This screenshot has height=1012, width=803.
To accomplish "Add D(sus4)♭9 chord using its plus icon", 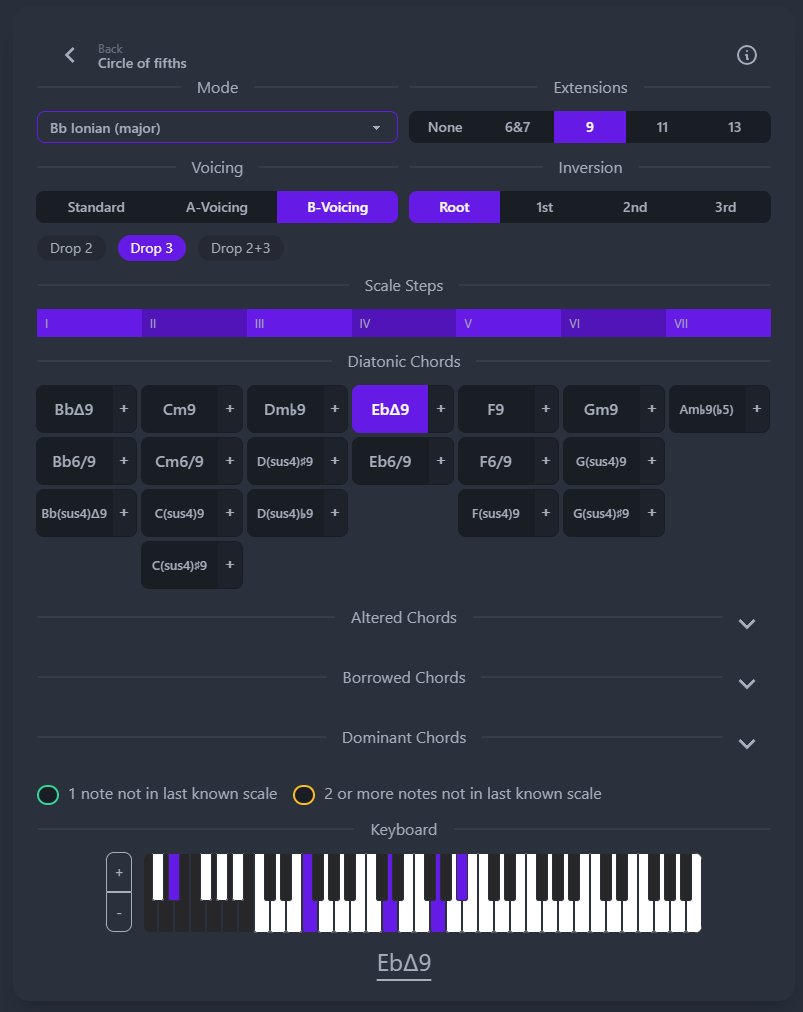I will (335, 513).
